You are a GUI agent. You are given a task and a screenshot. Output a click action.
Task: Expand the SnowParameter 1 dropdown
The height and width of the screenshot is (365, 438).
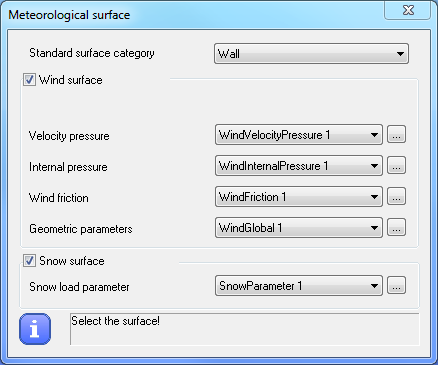tap(299, 286)
